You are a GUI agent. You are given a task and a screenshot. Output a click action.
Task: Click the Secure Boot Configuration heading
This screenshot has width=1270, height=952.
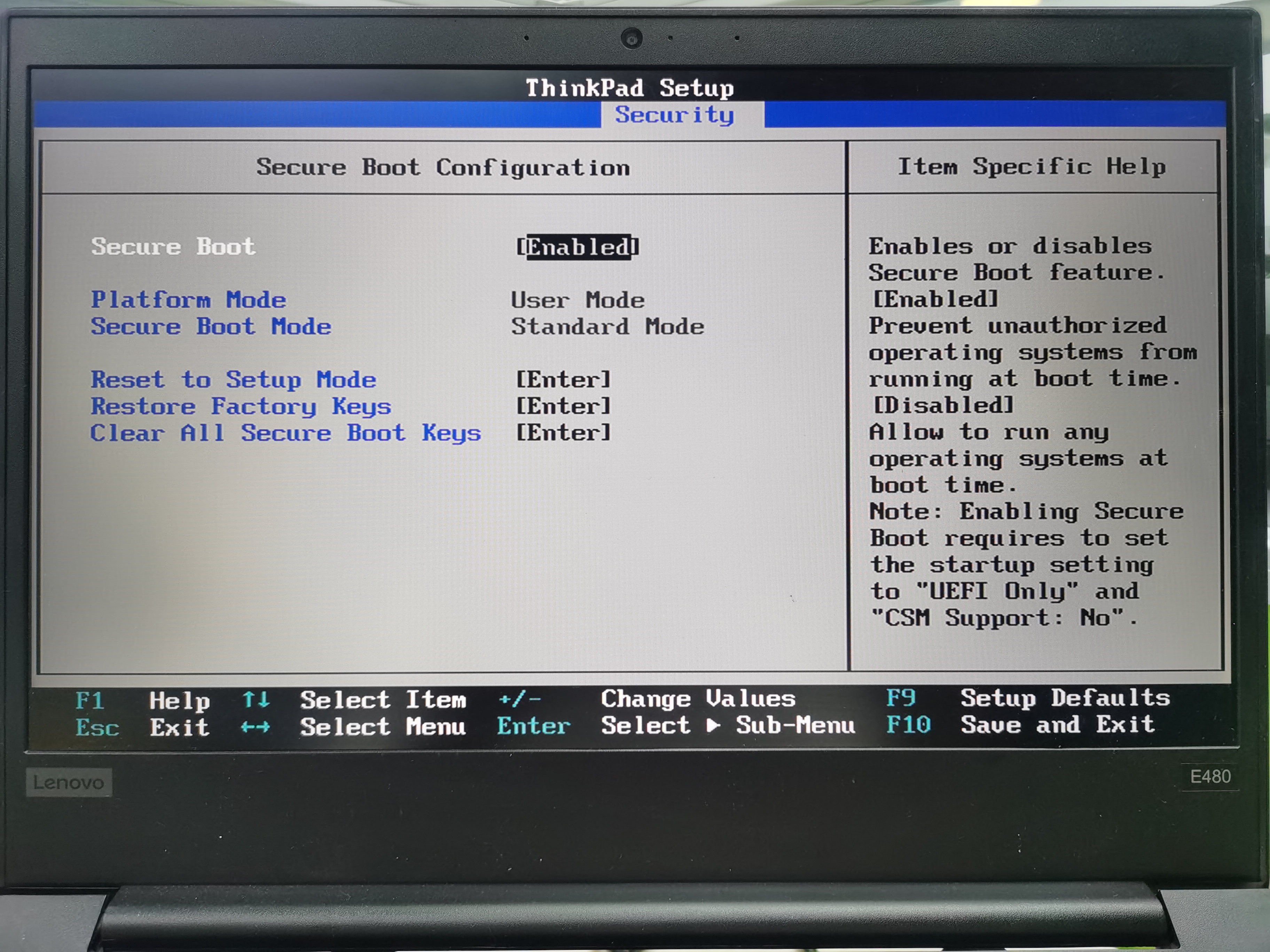point(443,168)
